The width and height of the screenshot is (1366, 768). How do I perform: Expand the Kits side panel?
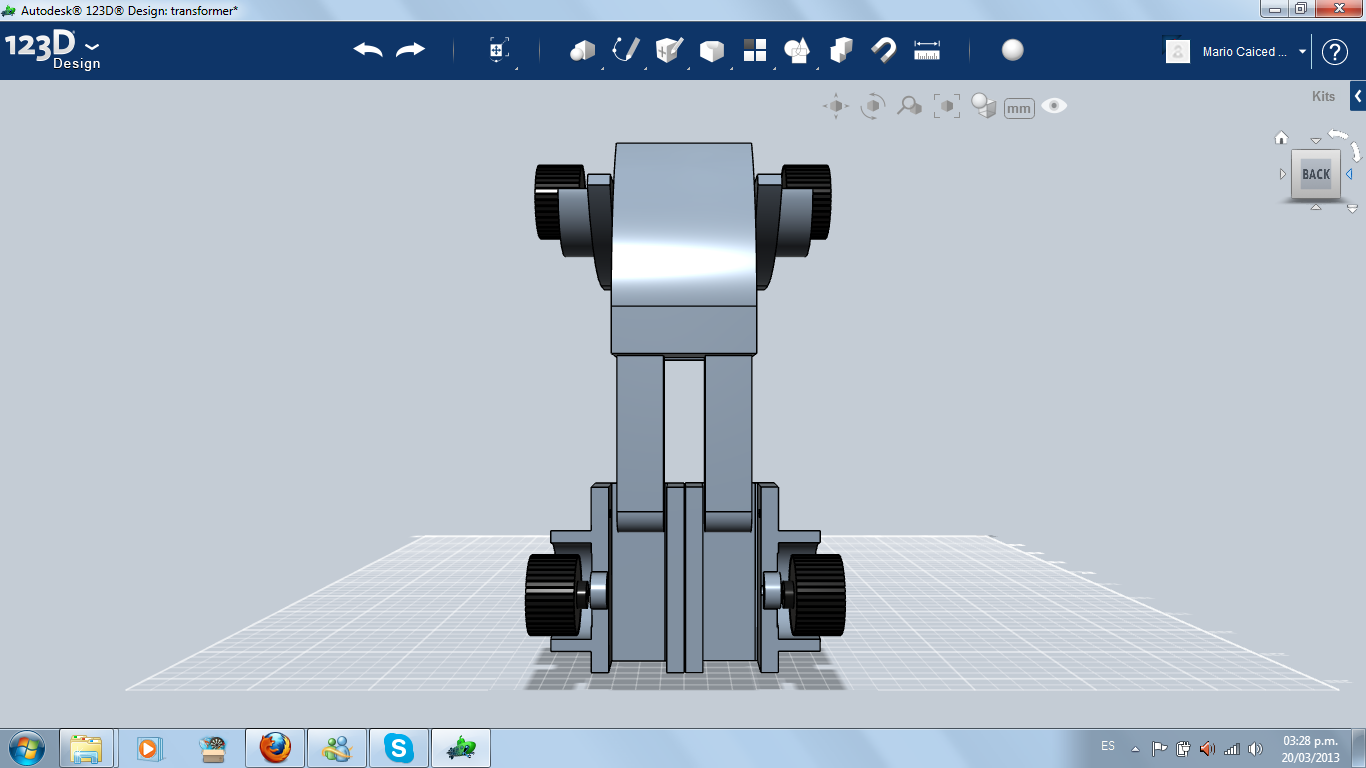pyautogui.click(x=1358, y=96)
